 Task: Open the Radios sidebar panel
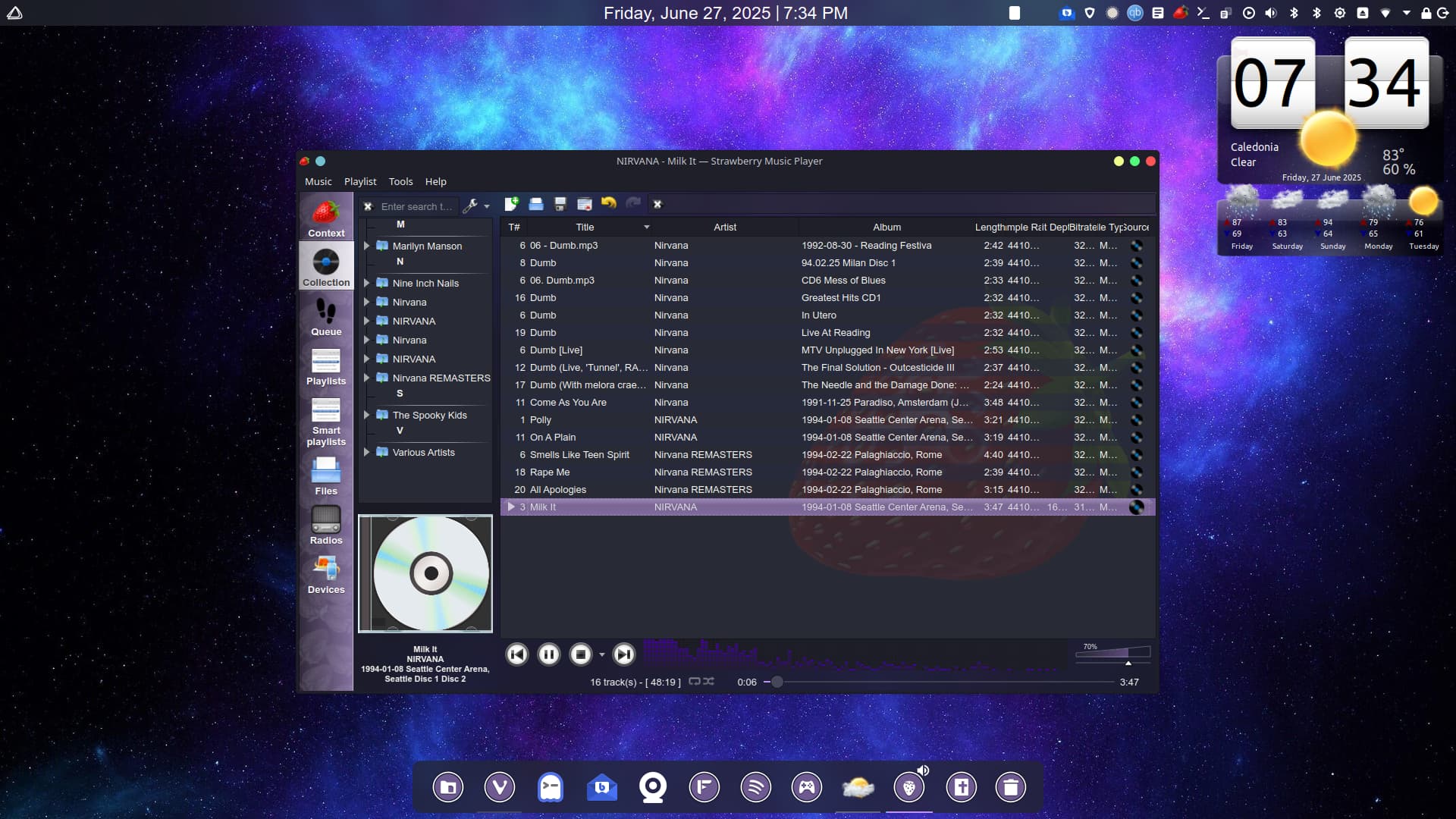pyautogui.click(x=326, y=525)
